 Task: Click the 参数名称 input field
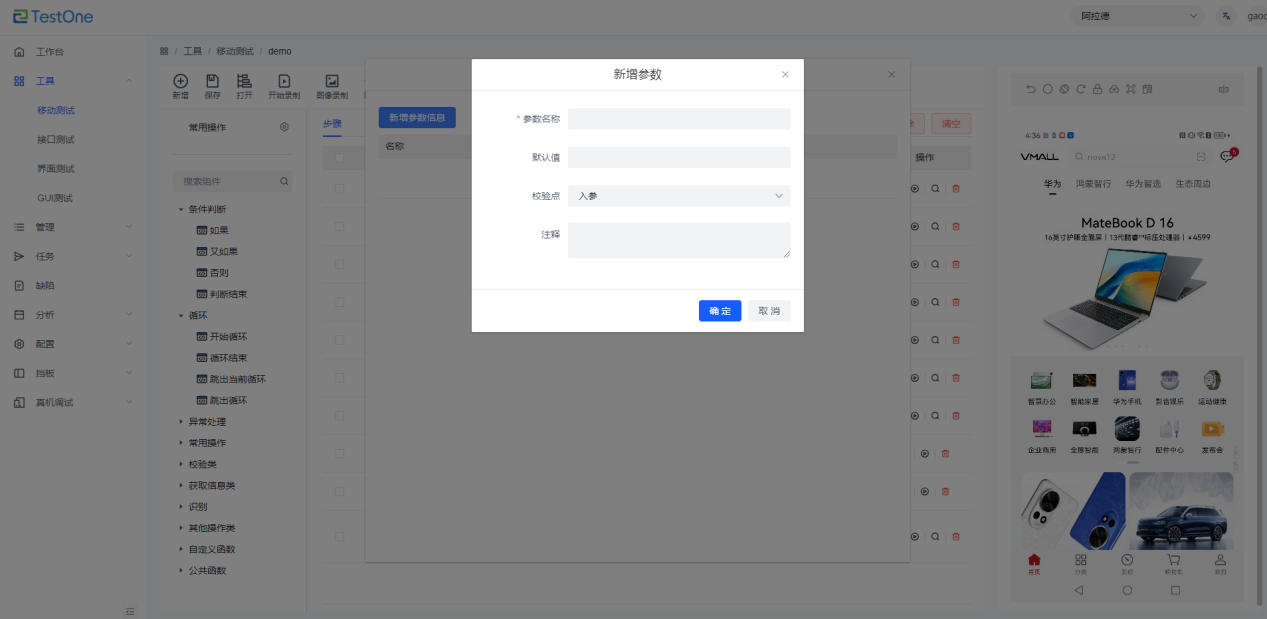click(x=678, y=119)
